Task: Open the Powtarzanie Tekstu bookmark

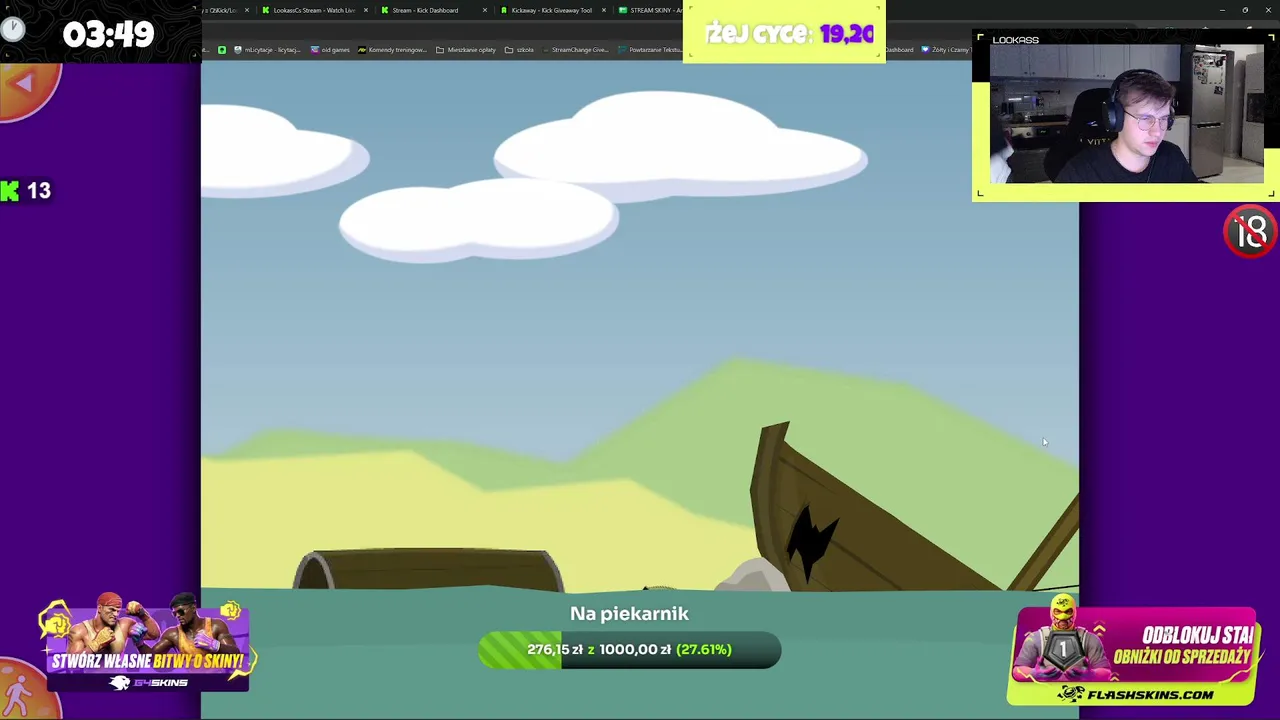Action: (650, 50)
